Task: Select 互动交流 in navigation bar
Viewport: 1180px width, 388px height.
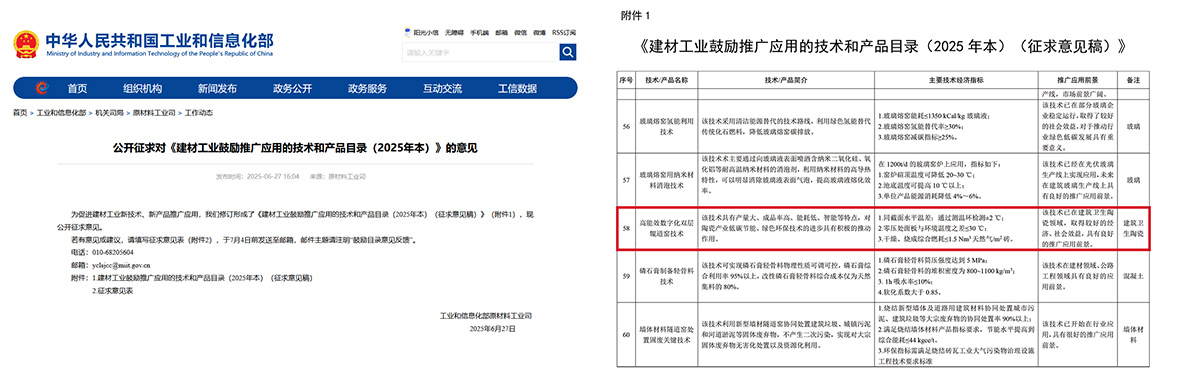Action: point(442,88)
